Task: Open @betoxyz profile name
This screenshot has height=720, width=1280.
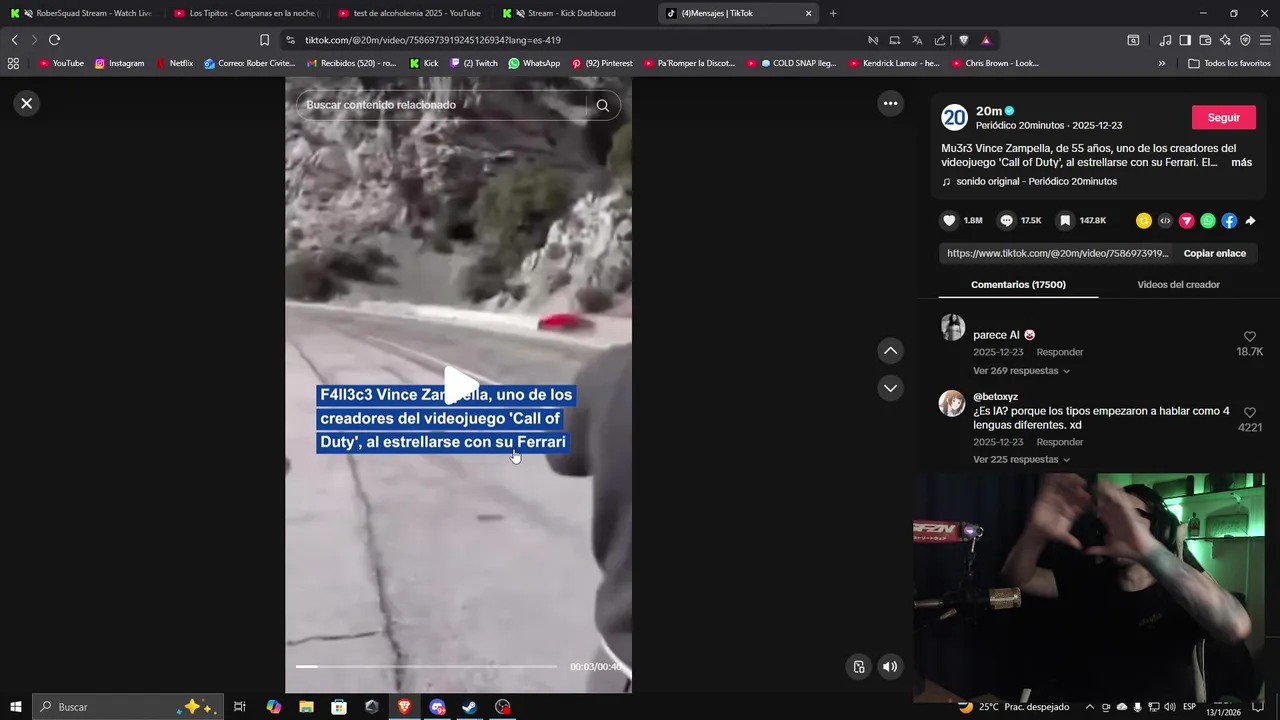Action: (x=995, y=396)
